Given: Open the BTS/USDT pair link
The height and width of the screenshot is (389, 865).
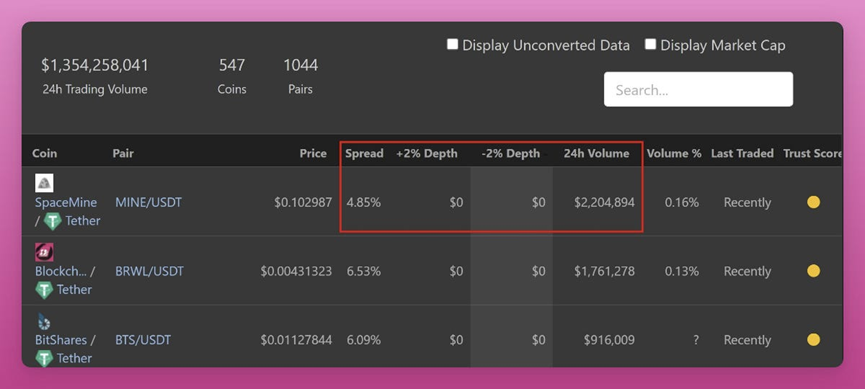Looking at the screenshot, I should pos(143,340).
